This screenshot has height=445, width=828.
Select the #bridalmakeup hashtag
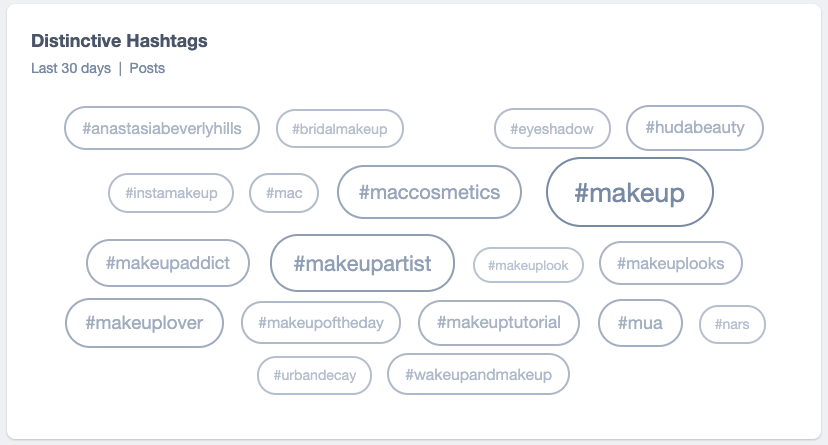pos(339,129)
